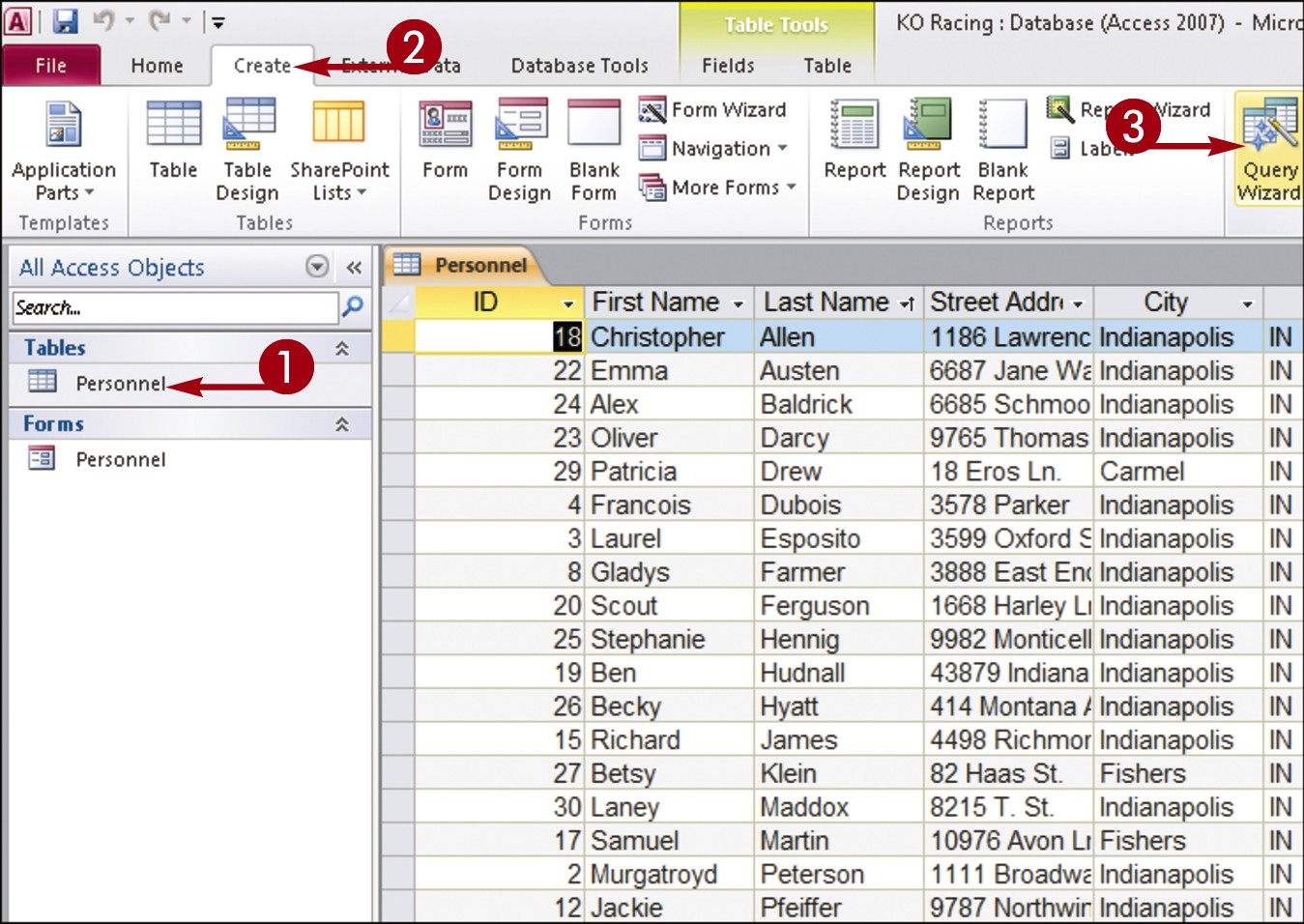Click the cell 'Murgatroyd'
This screenshot has height=924, width=1304.
(x=670, y=875)
